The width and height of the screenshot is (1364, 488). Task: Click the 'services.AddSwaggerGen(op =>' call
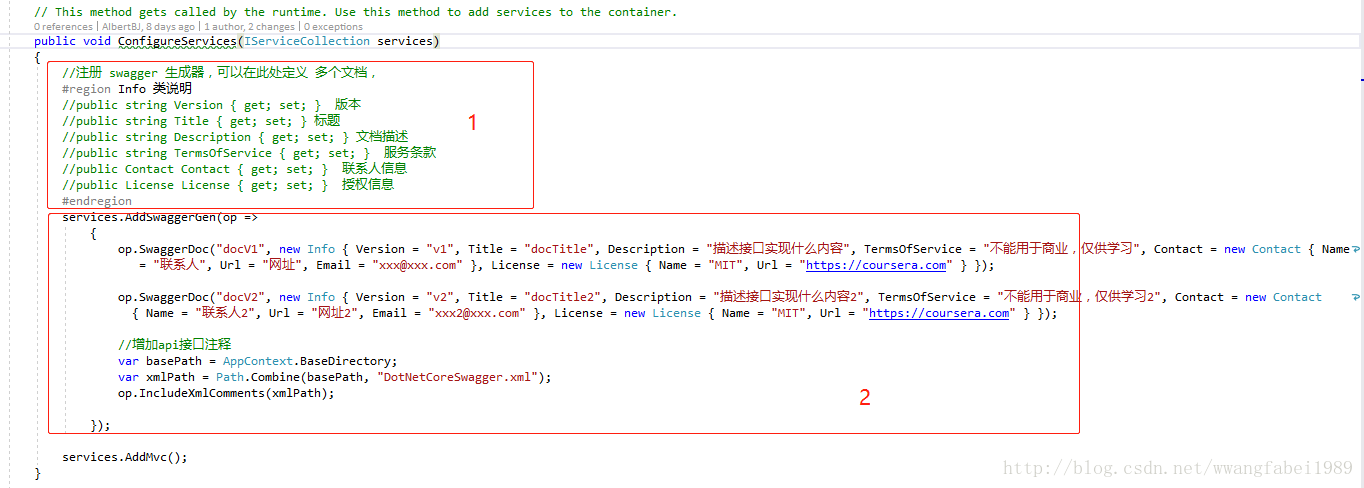pyautogui.click(x=160, y=217)
